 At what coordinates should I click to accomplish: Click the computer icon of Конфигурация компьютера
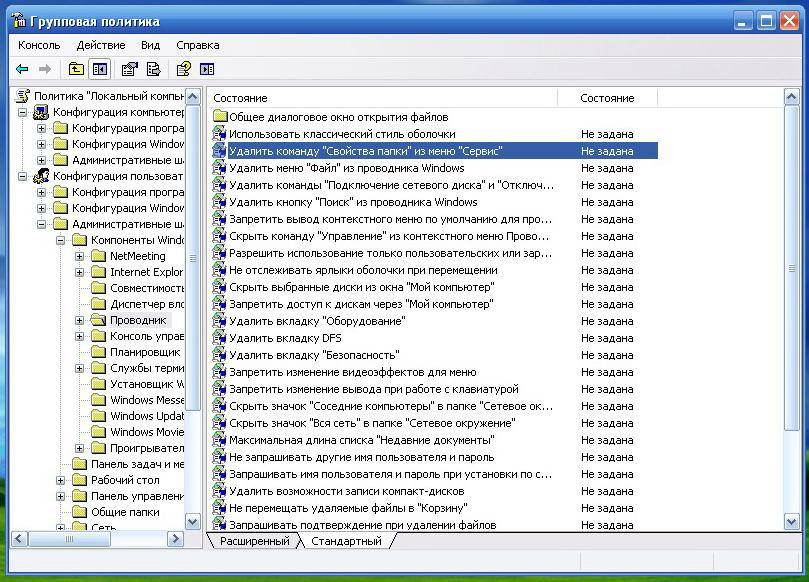tap(41, 112)
